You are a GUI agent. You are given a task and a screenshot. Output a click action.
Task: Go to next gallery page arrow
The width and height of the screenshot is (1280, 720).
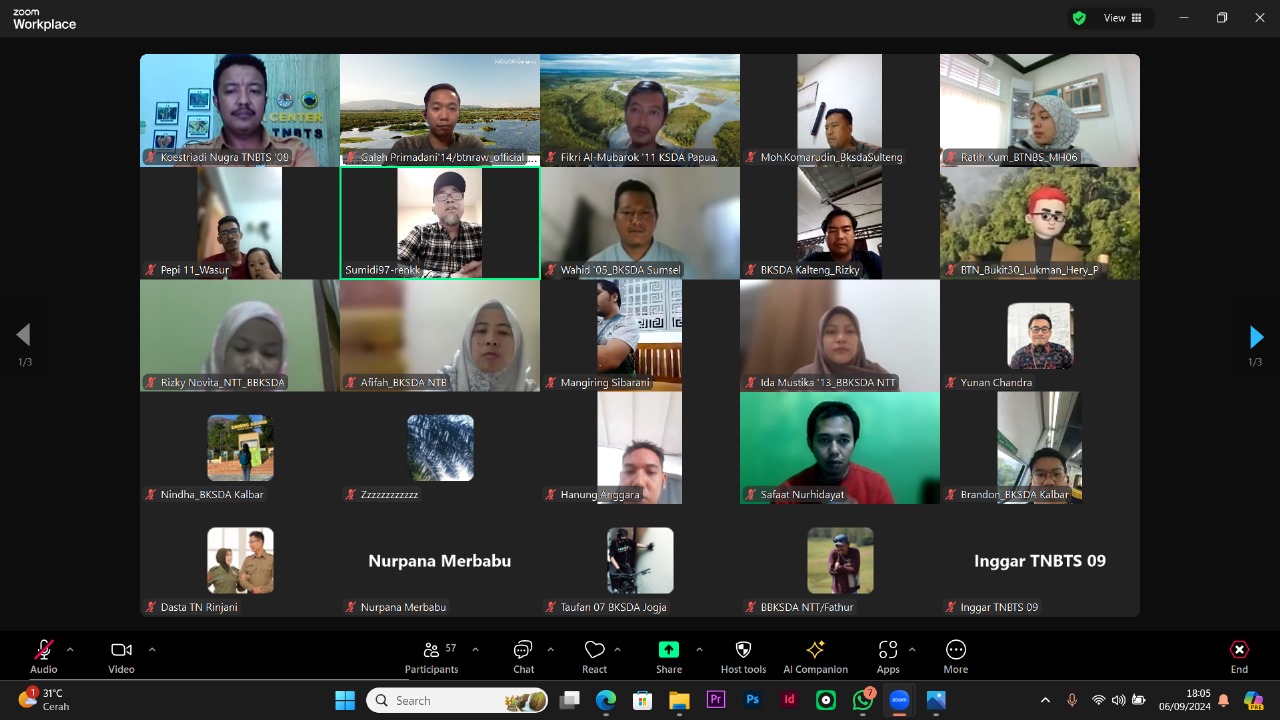click(1256, 337)
